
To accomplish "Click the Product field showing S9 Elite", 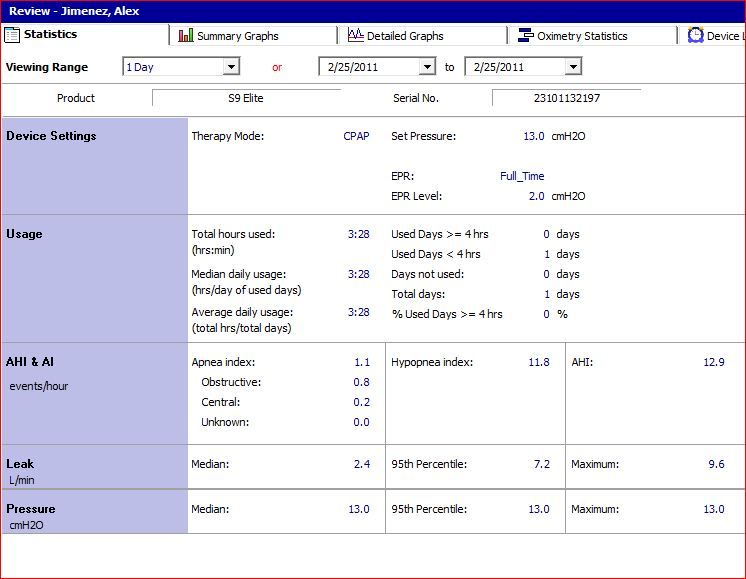I will (246, 98).
